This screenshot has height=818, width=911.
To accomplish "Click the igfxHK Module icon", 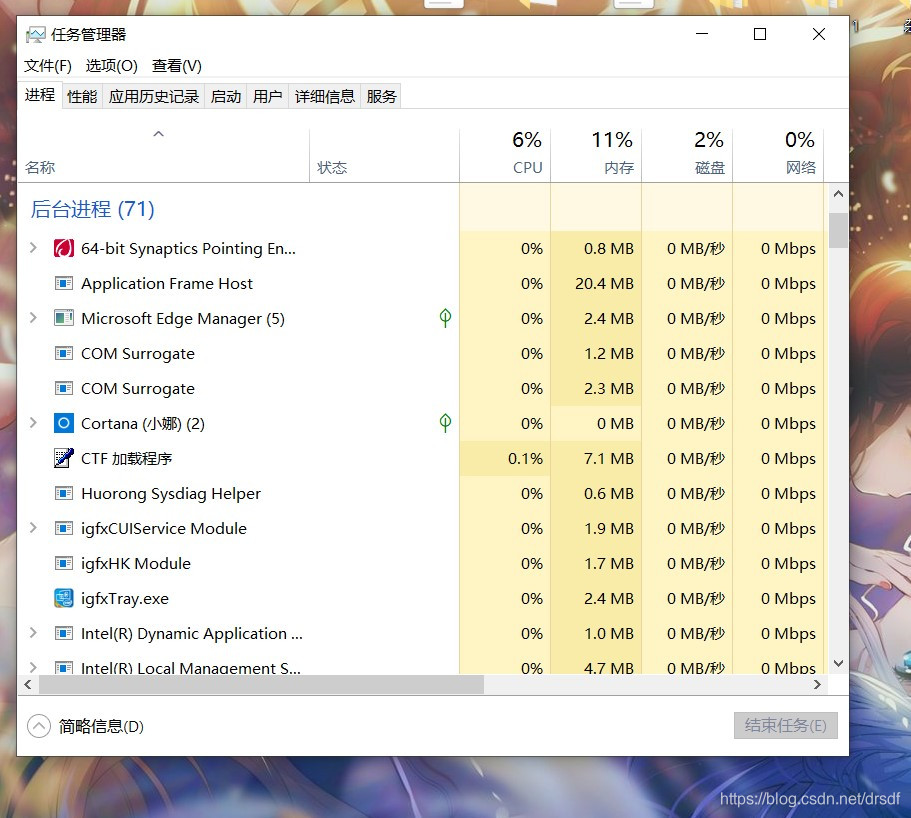I will pyautogui.click(x=63, y=564).
